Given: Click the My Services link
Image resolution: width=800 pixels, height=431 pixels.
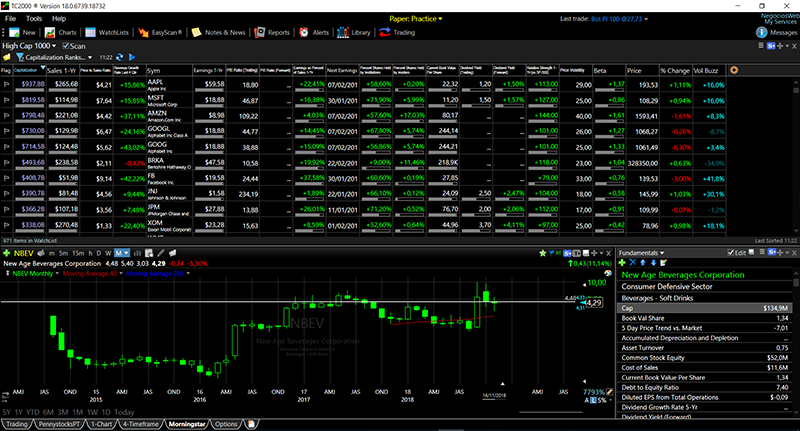Looking at the screenshot, I should tap(781, 22).
